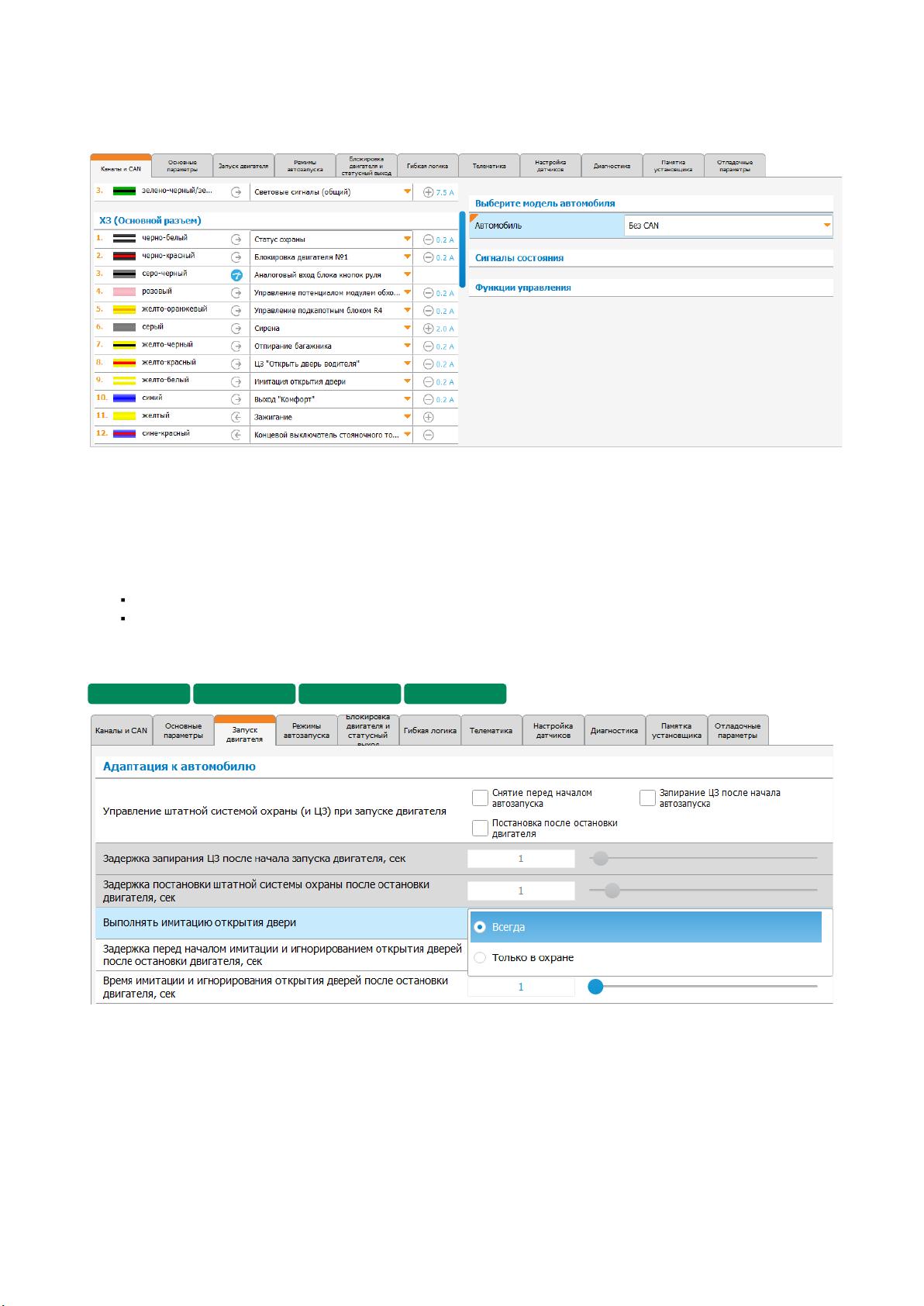Click the input arrow icon for сине-красный wire
Image resolution: width=924 pixels, height=1306 pixels.
236,436
